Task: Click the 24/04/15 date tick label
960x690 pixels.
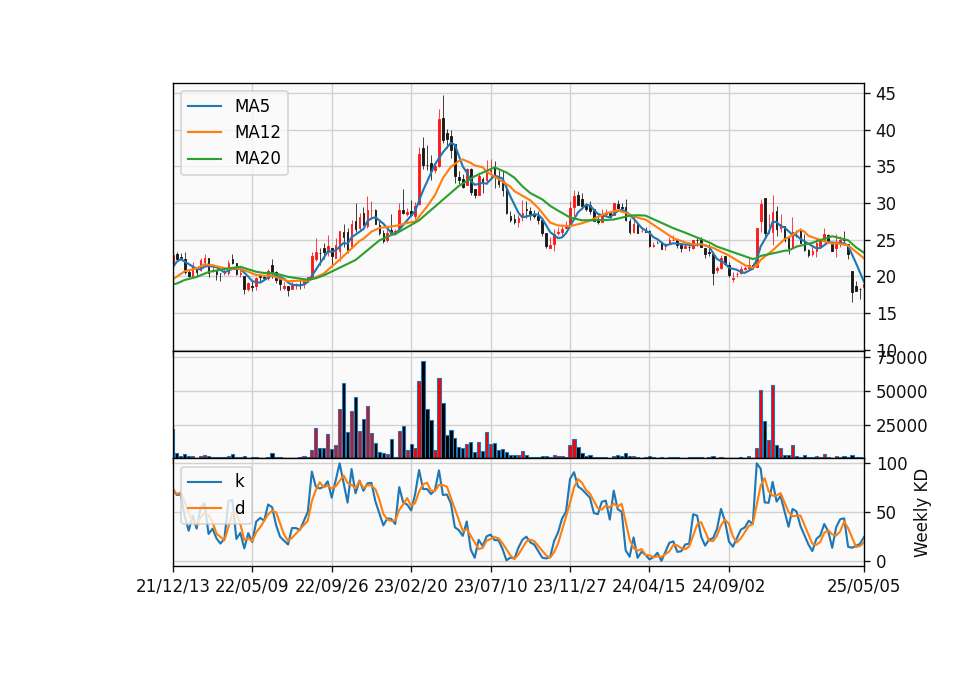Action: 648,587
